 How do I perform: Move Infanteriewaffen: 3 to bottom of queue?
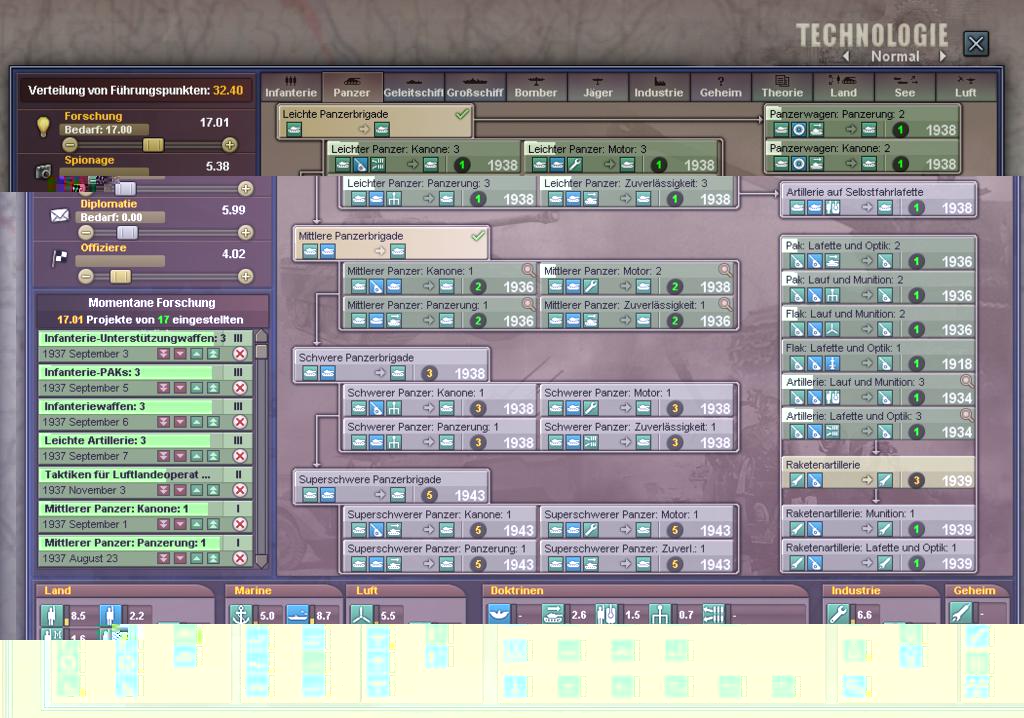(x=163, y=422)
